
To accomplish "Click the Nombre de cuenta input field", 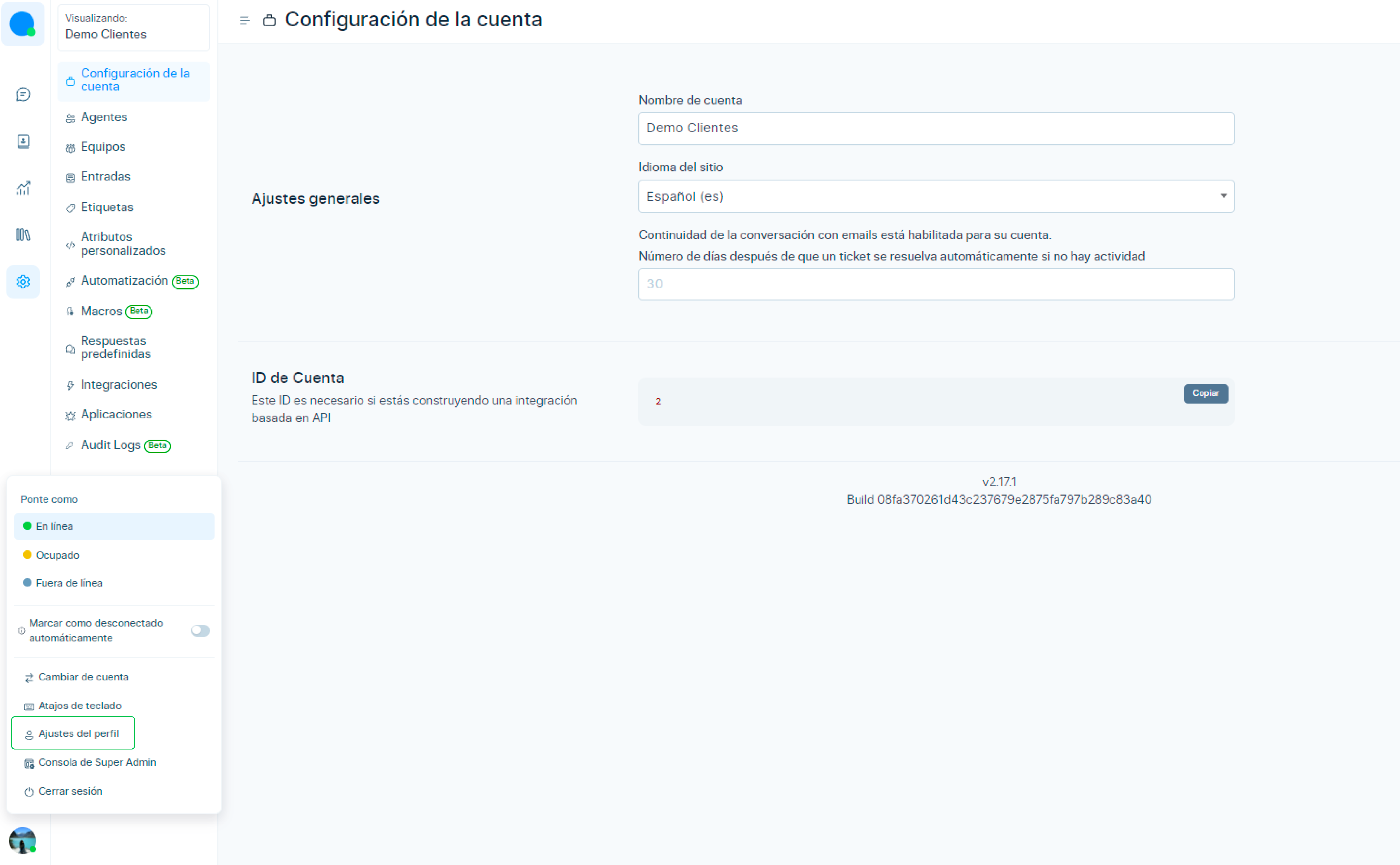I will (x=936, y=128).
